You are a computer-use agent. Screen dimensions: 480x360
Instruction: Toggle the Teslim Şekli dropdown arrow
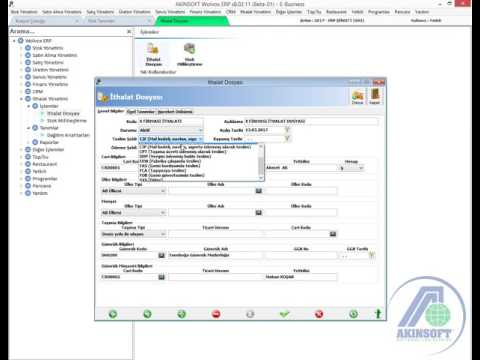coord(201,139)
